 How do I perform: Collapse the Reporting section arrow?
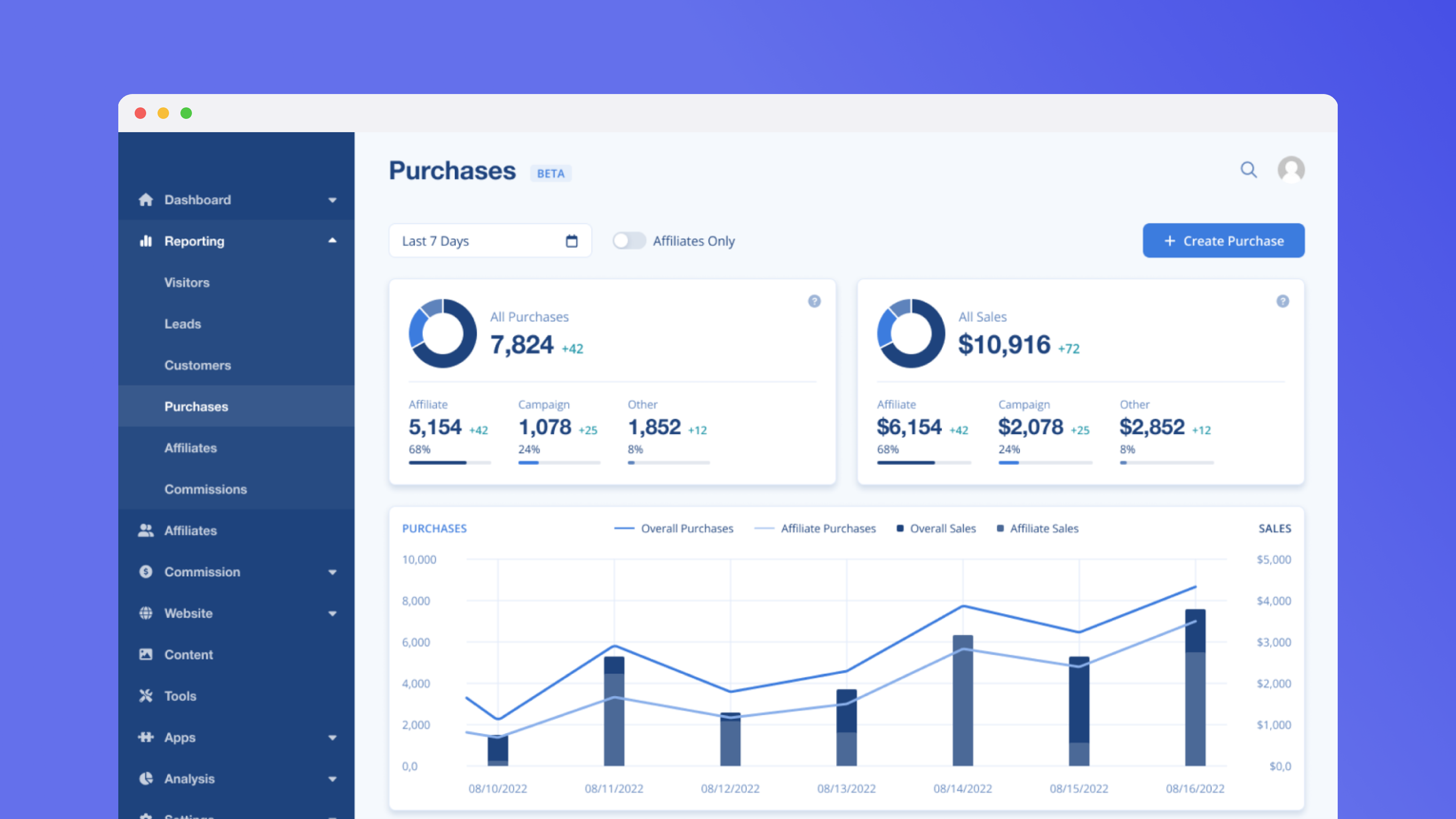click(333, 241)
